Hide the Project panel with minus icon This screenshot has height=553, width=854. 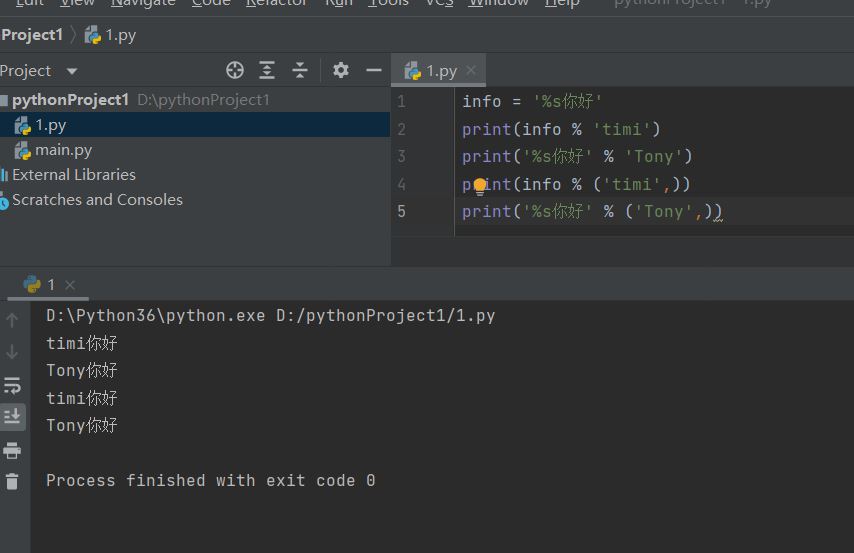point(374,70)
